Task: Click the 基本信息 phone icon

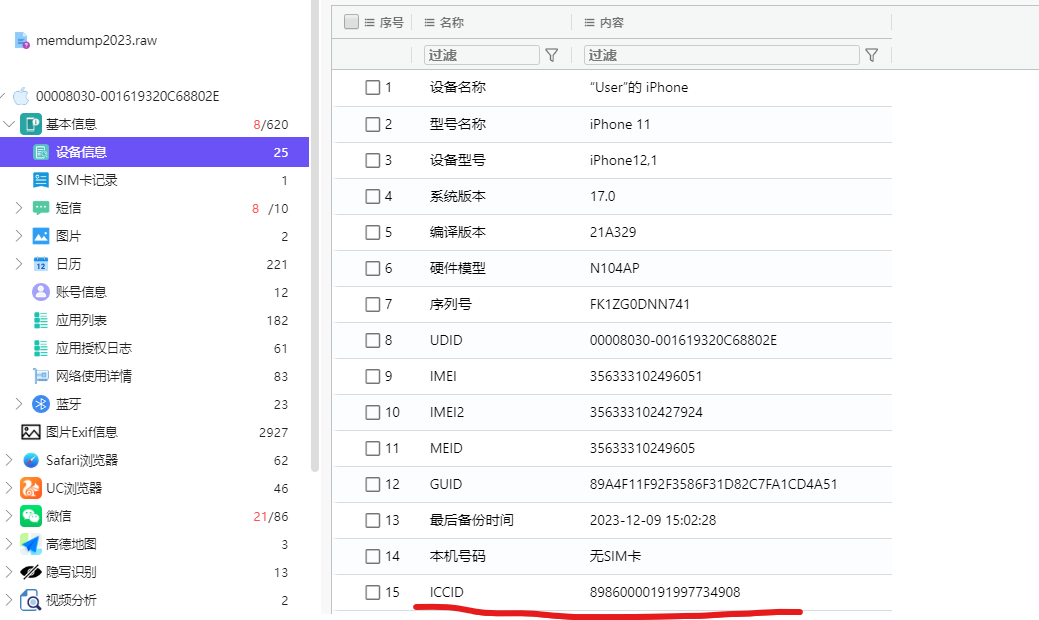Action: pyautogui.click(x=31, y=124)
